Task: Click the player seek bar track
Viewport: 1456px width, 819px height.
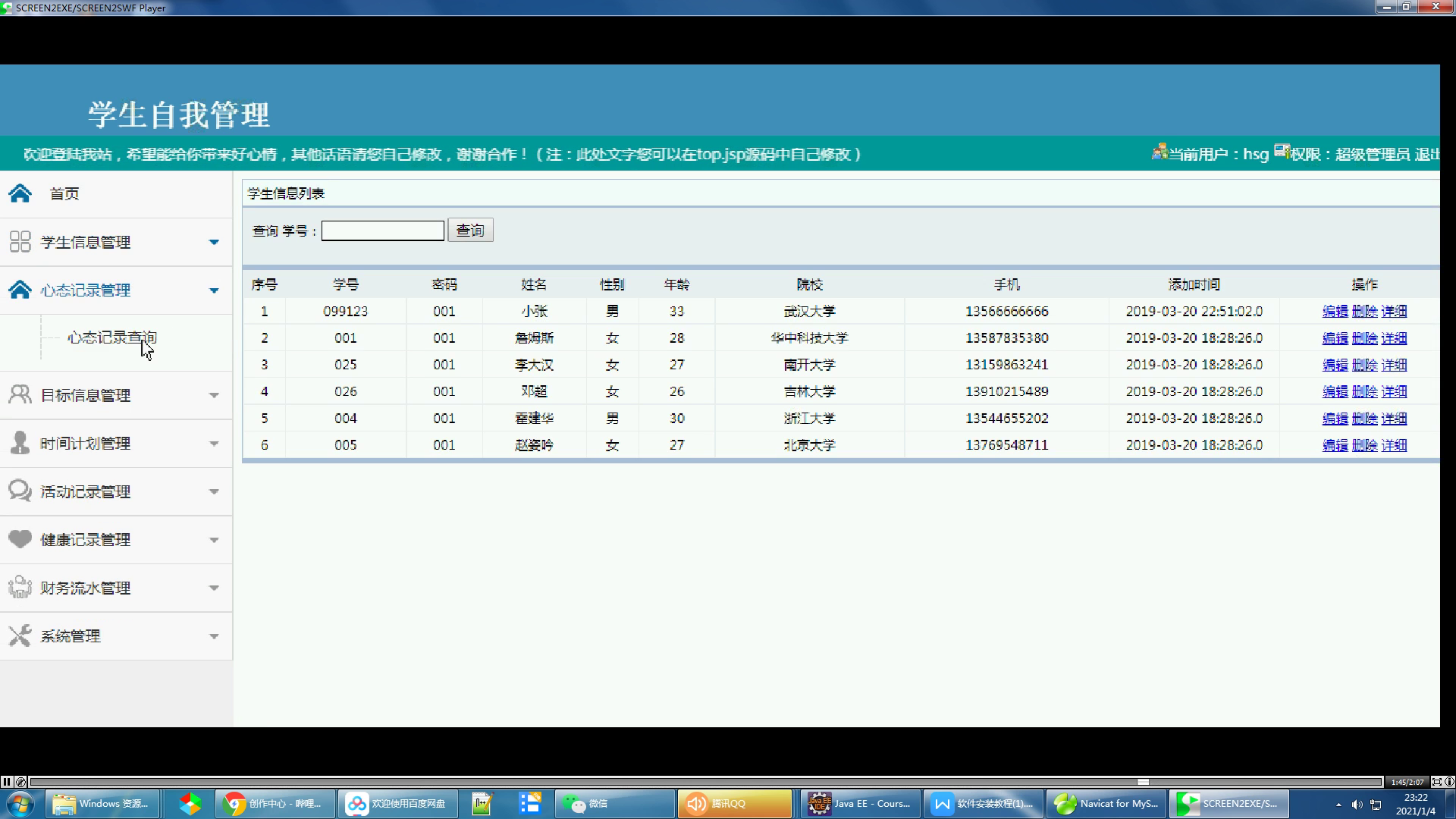Action: [x=705, y=782]
